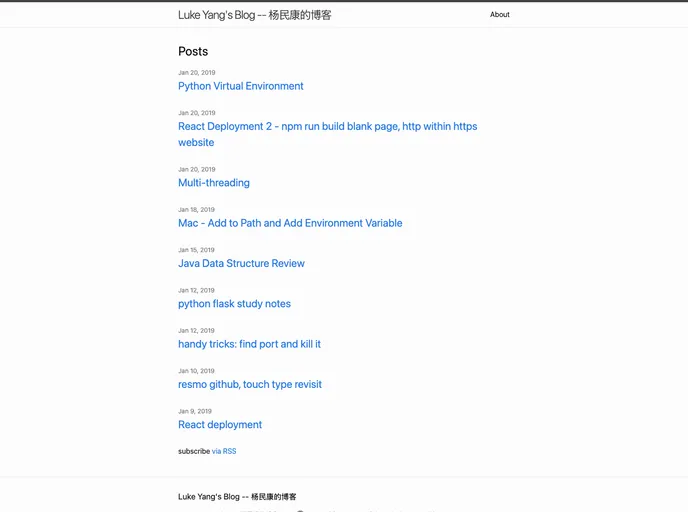Subscribe via RSS link
This screenshot has width=688, height=512.
[224, 451]
